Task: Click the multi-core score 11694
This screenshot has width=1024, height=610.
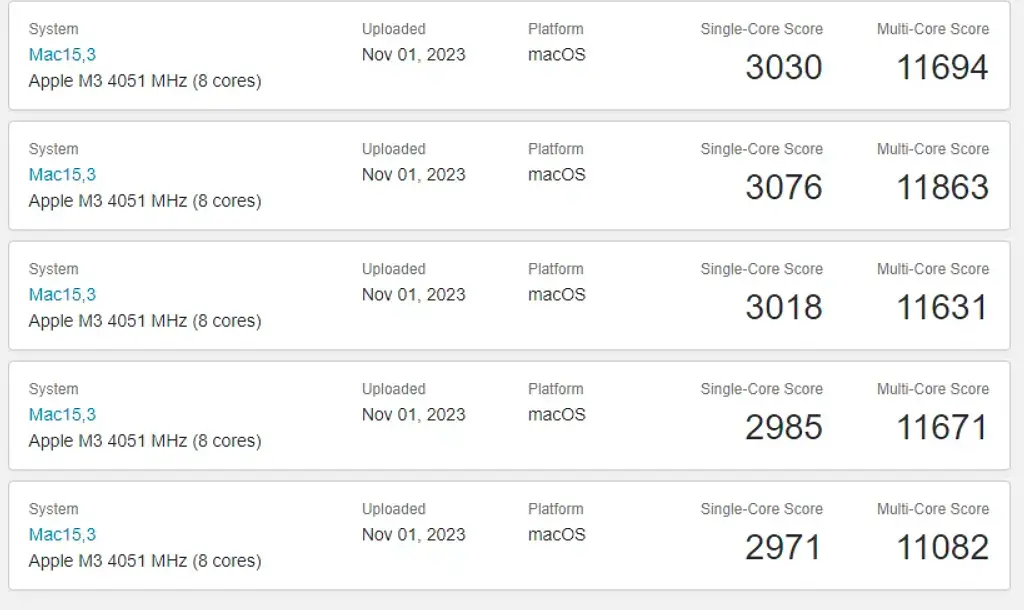Action: click(x=942, y=68)
